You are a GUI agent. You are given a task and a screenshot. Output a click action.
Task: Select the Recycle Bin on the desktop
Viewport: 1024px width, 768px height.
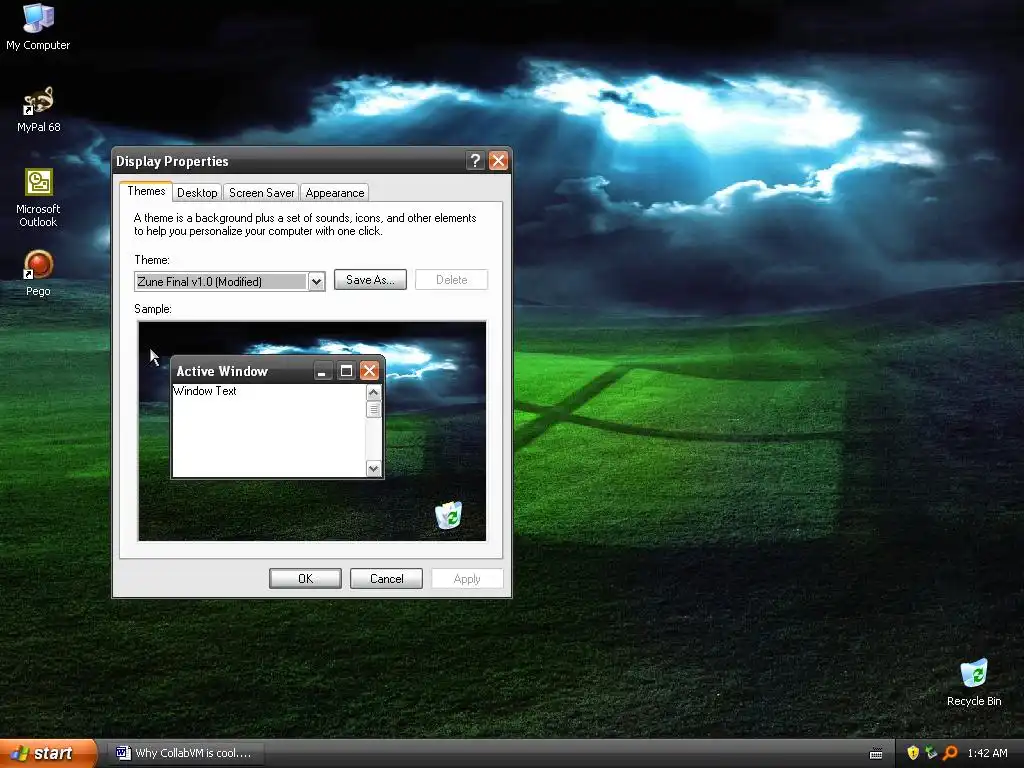pos(974,683)
